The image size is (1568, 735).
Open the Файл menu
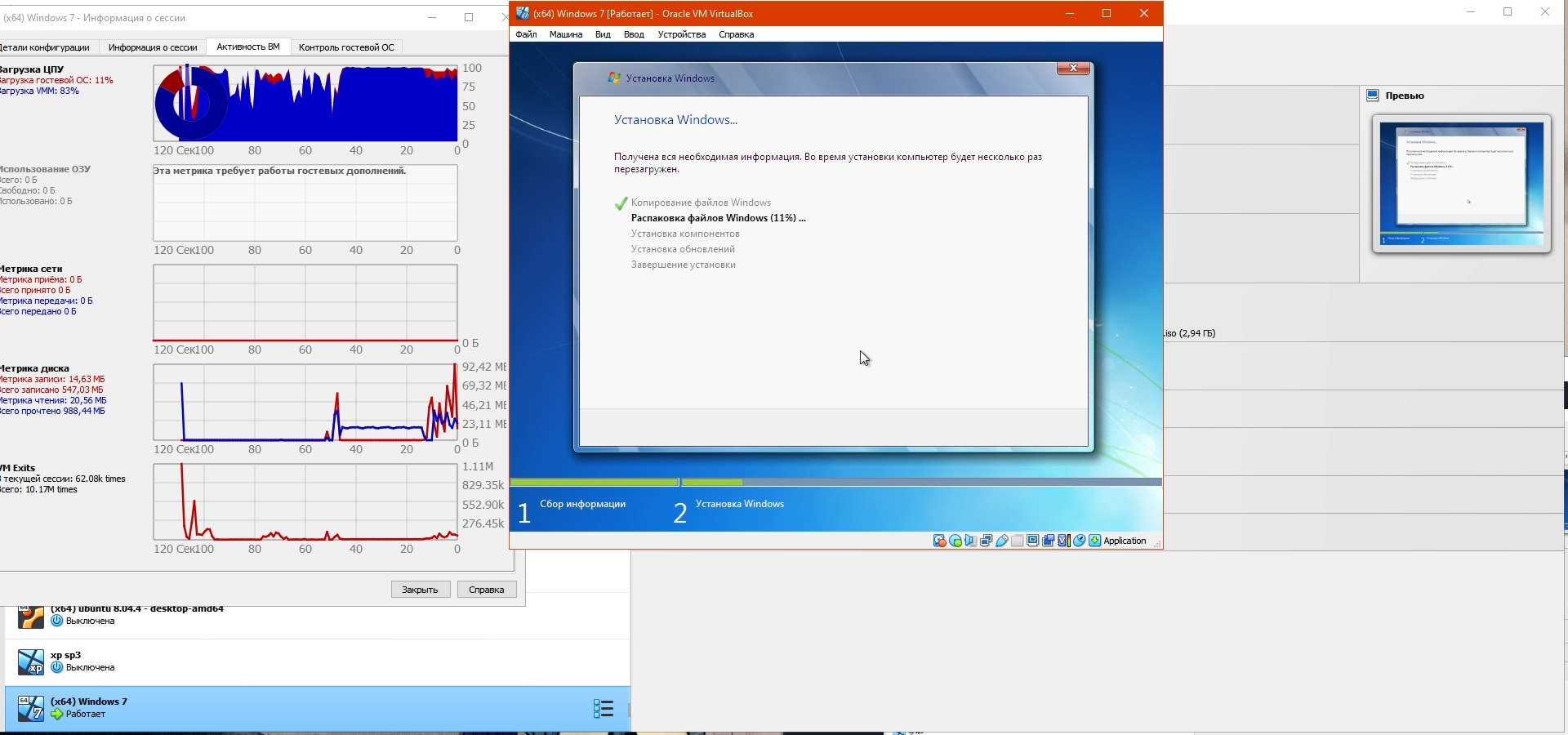(x=527, y=34)
